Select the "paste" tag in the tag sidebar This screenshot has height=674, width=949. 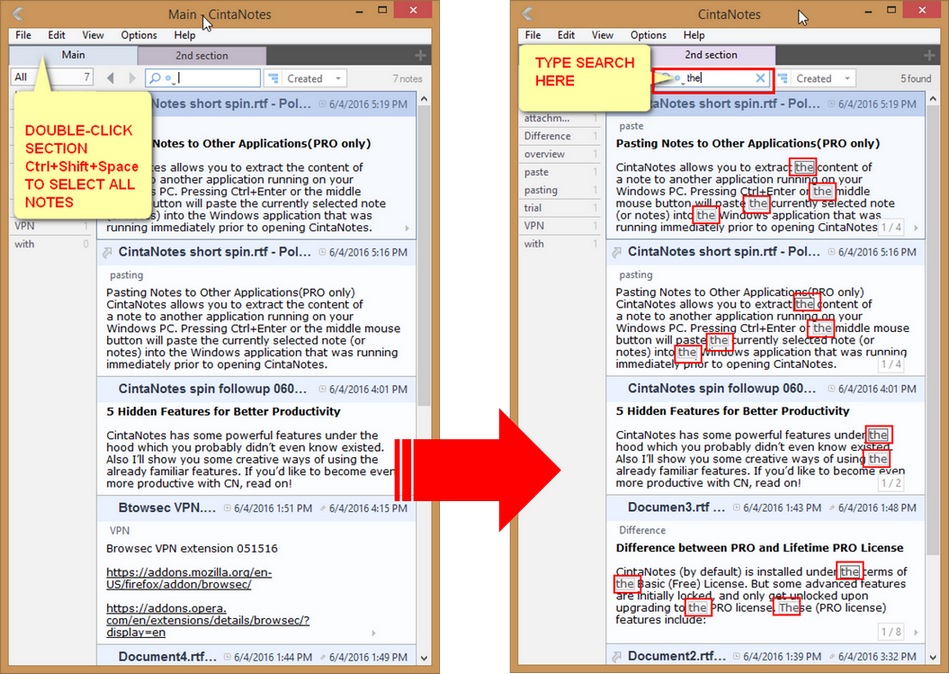560,172
